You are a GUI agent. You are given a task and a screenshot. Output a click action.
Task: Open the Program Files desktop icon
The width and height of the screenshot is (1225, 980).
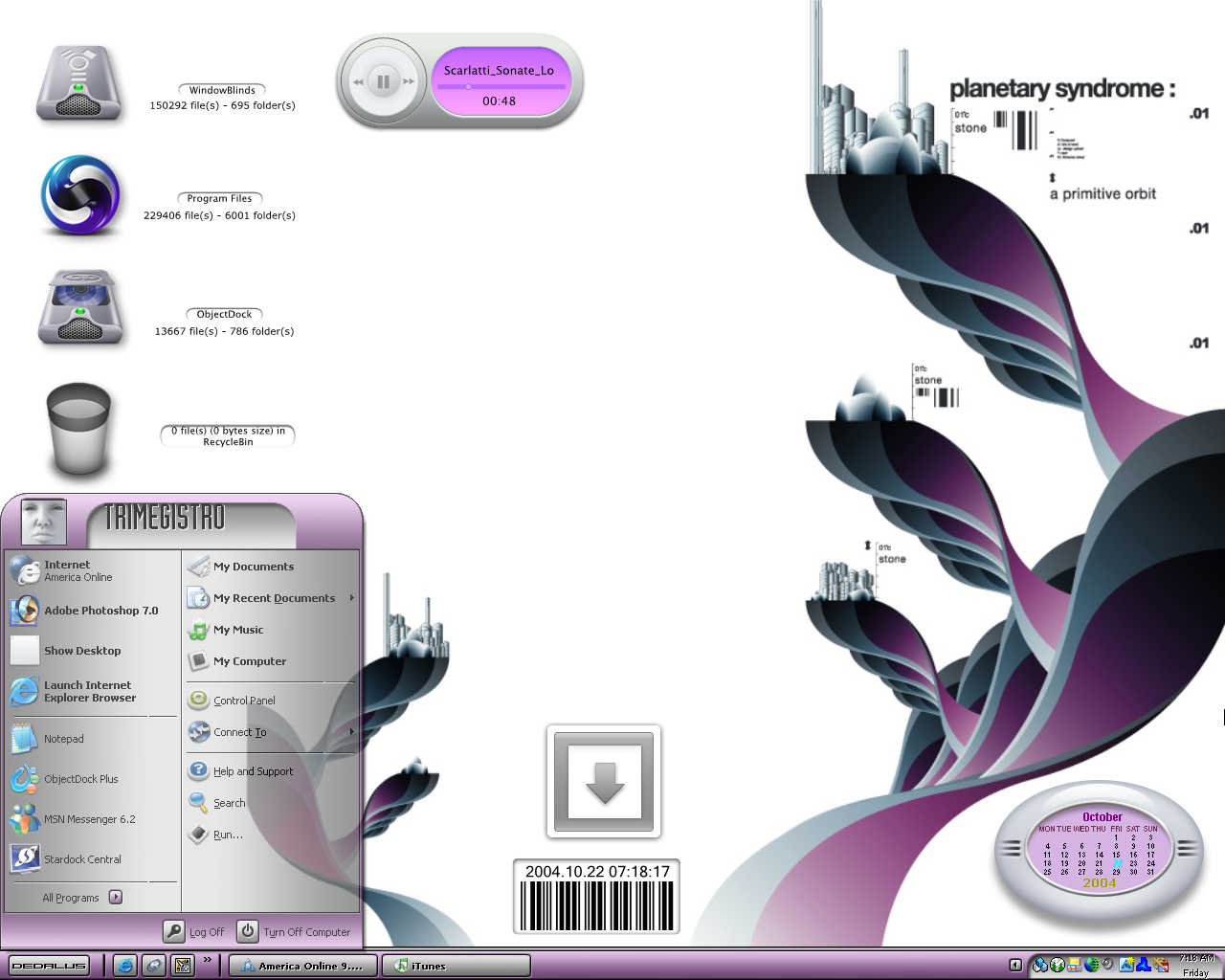coord(80,195)
